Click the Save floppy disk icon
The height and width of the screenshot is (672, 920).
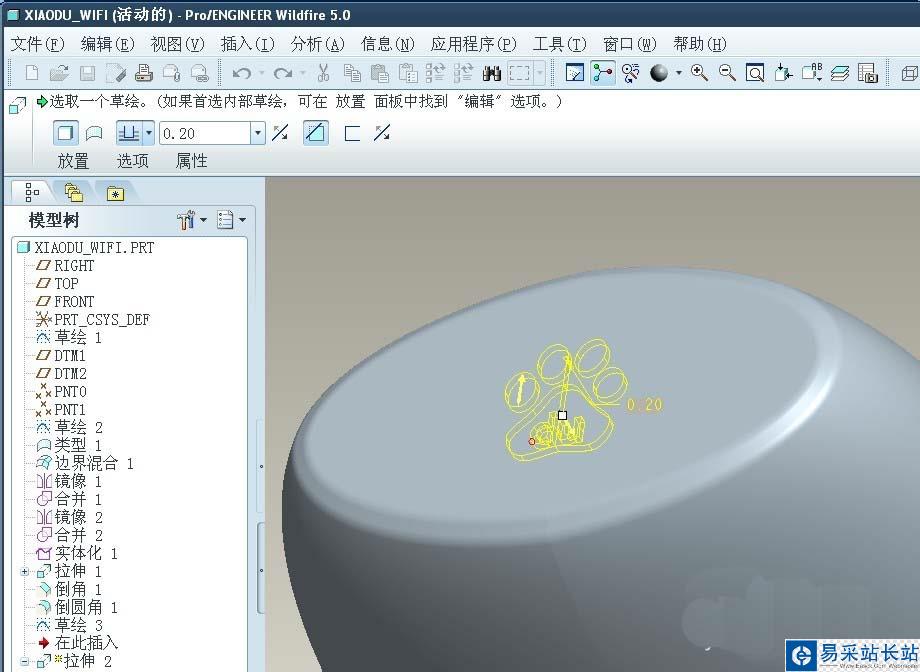tap(87, 73)
